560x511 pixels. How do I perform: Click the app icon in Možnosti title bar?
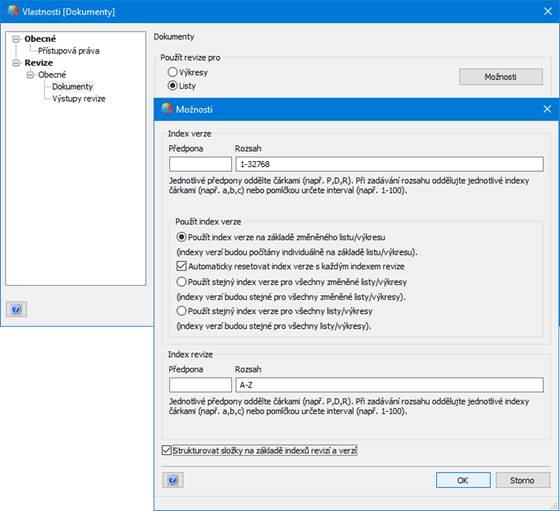166,109
